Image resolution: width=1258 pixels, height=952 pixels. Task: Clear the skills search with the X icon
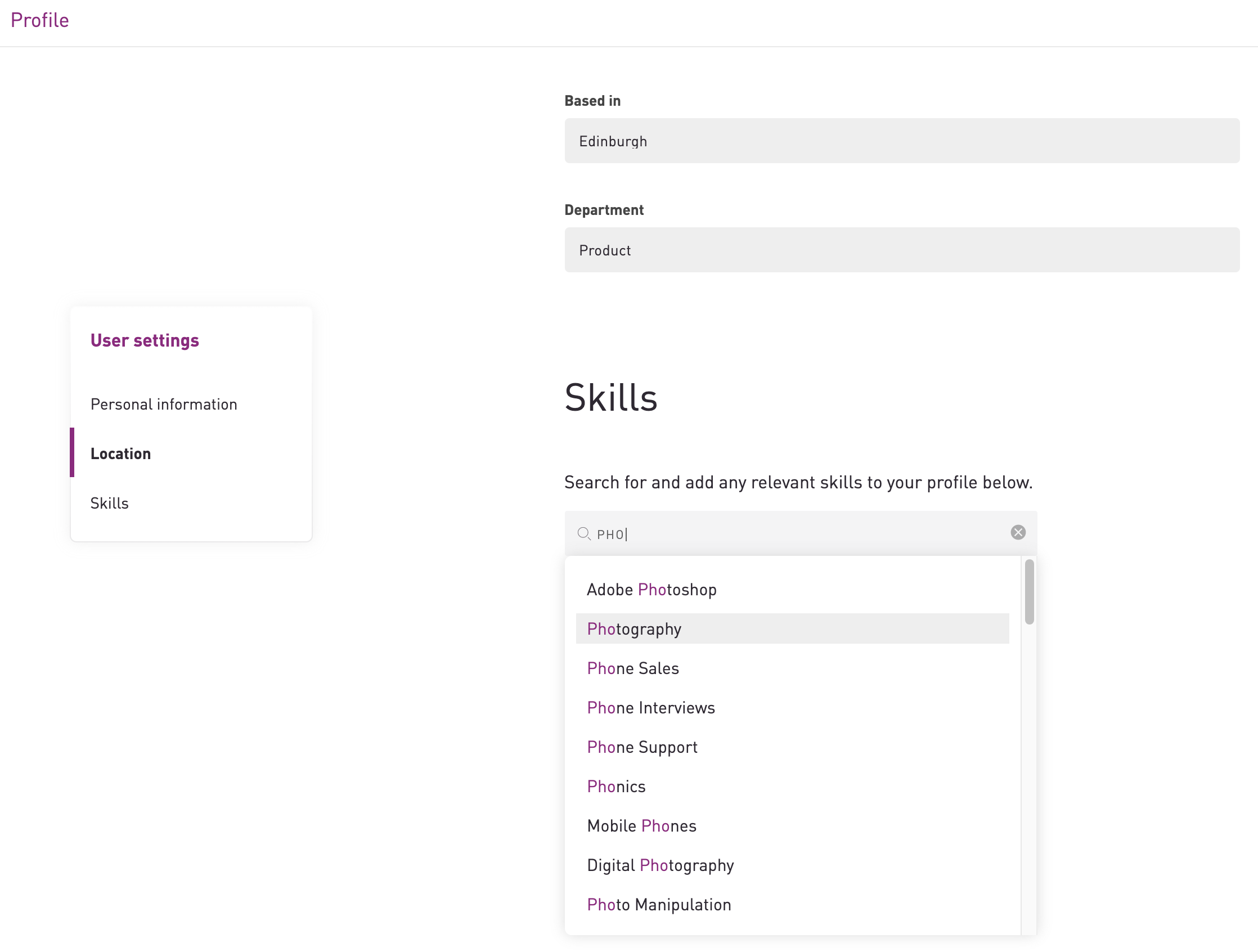[x=1017, y=532]
